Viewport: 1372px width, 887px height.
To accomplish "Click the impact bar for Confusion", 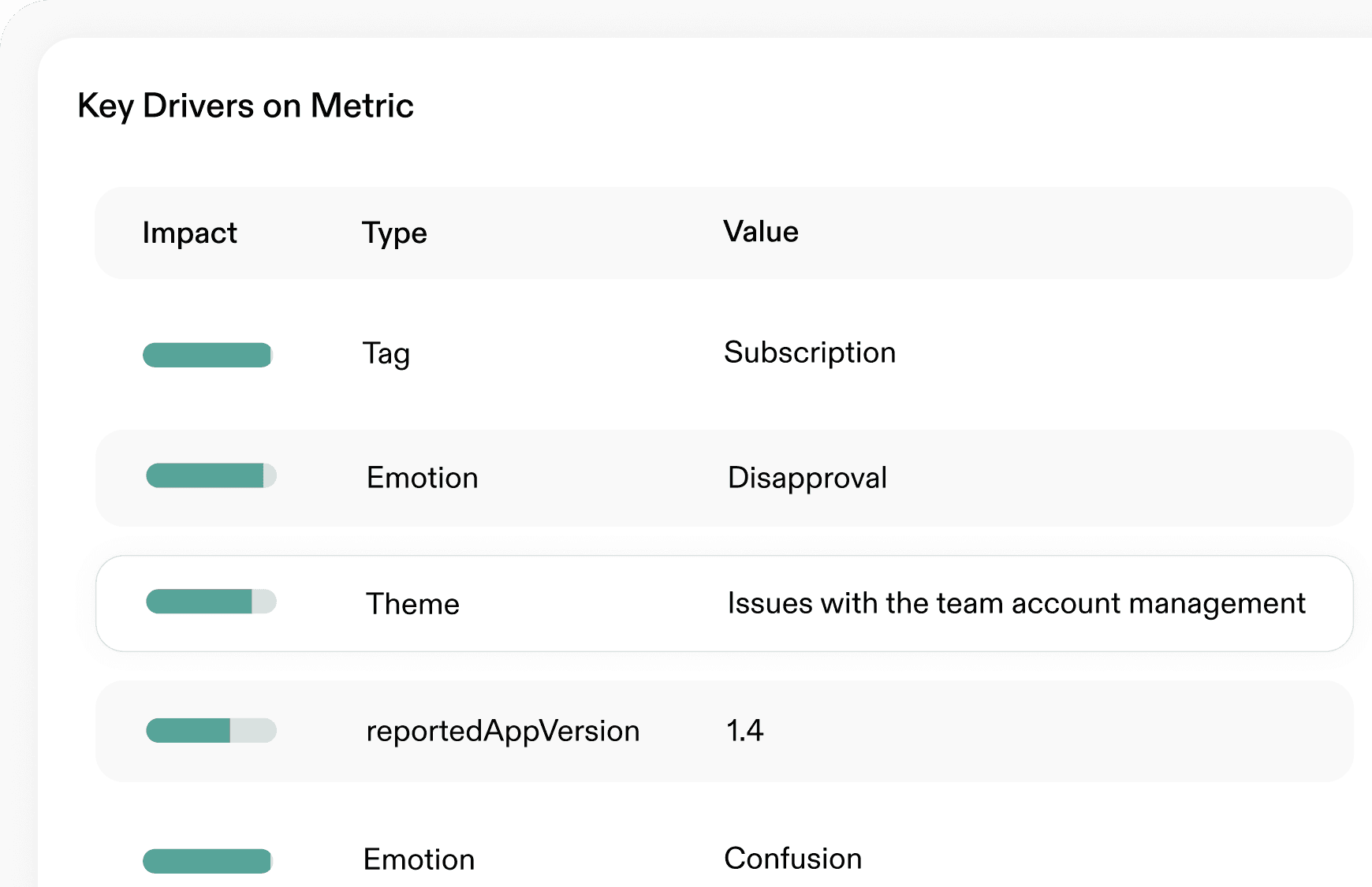I will (207, 861).
